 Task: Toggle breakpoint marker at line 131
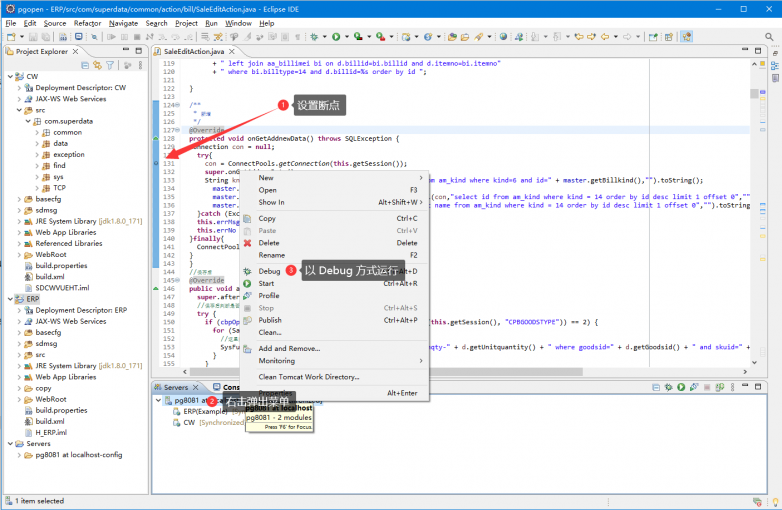156,162
